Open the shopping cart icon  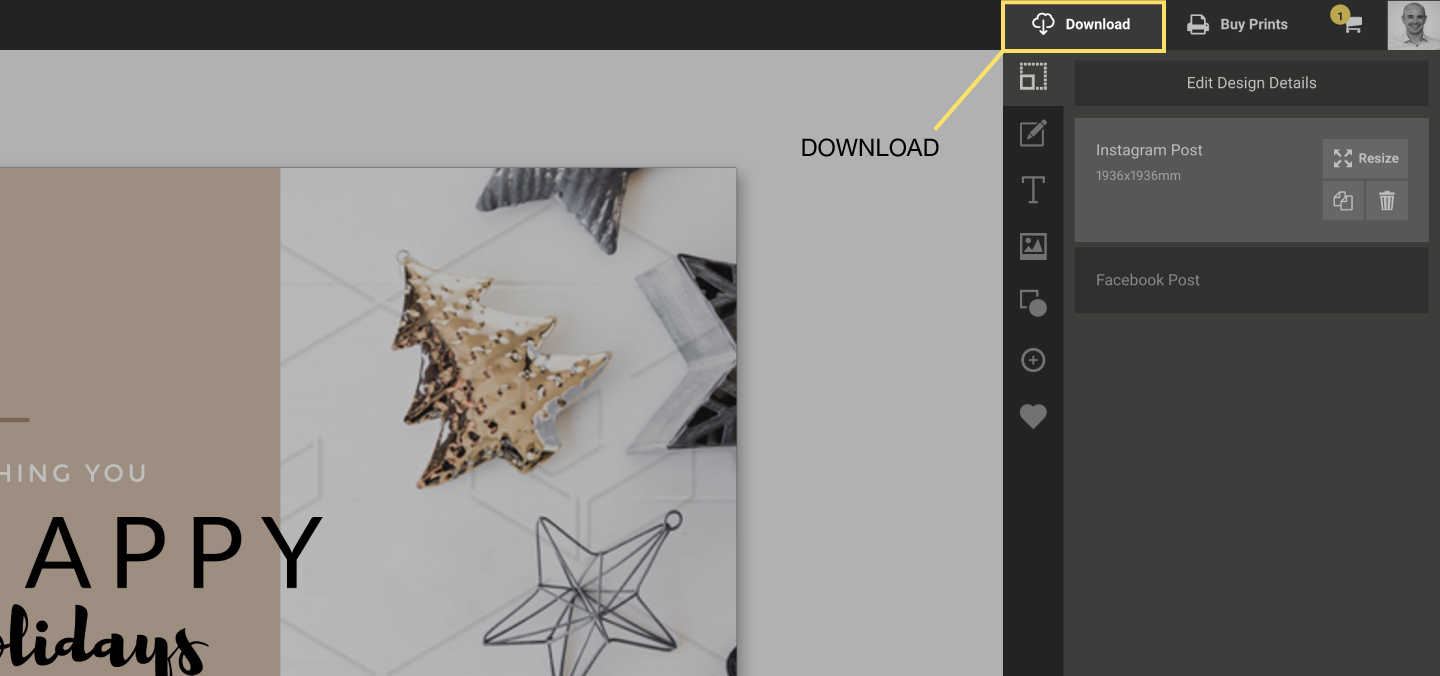1351,25
